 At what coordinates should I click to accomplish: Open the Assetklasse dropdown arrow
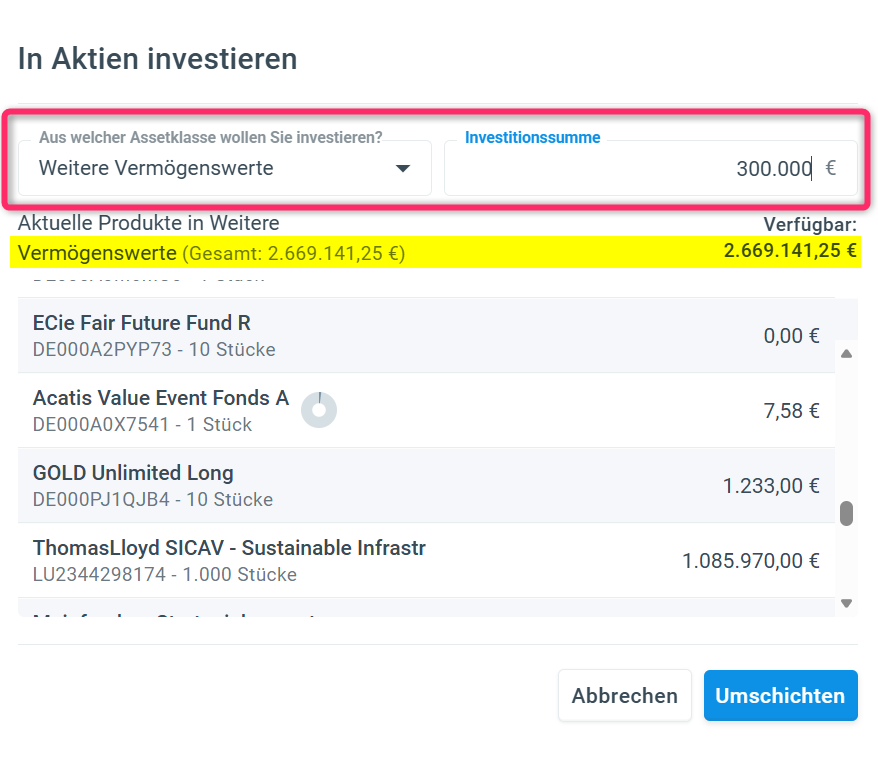pyautogui.click(x=403, y=169)
